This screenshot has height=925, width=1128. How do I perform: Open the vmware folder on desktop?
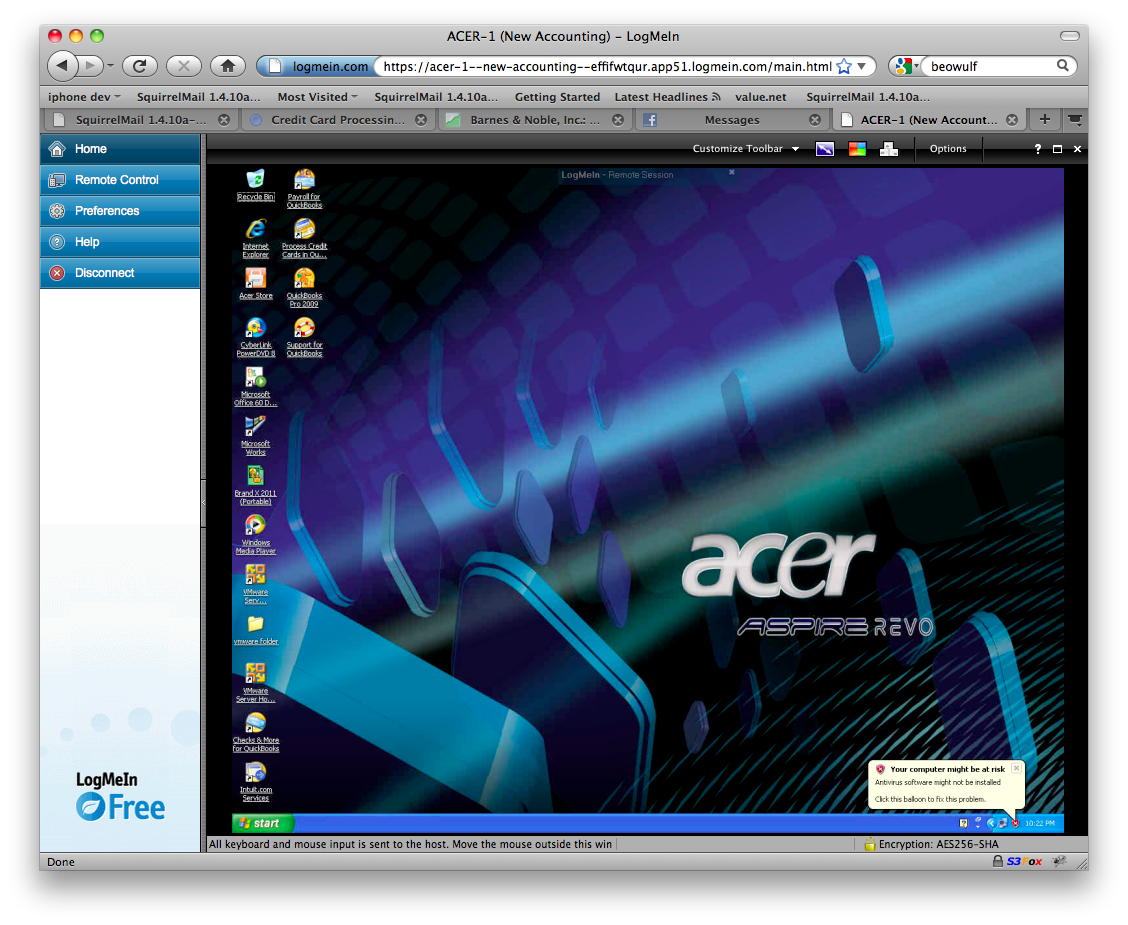255,630
